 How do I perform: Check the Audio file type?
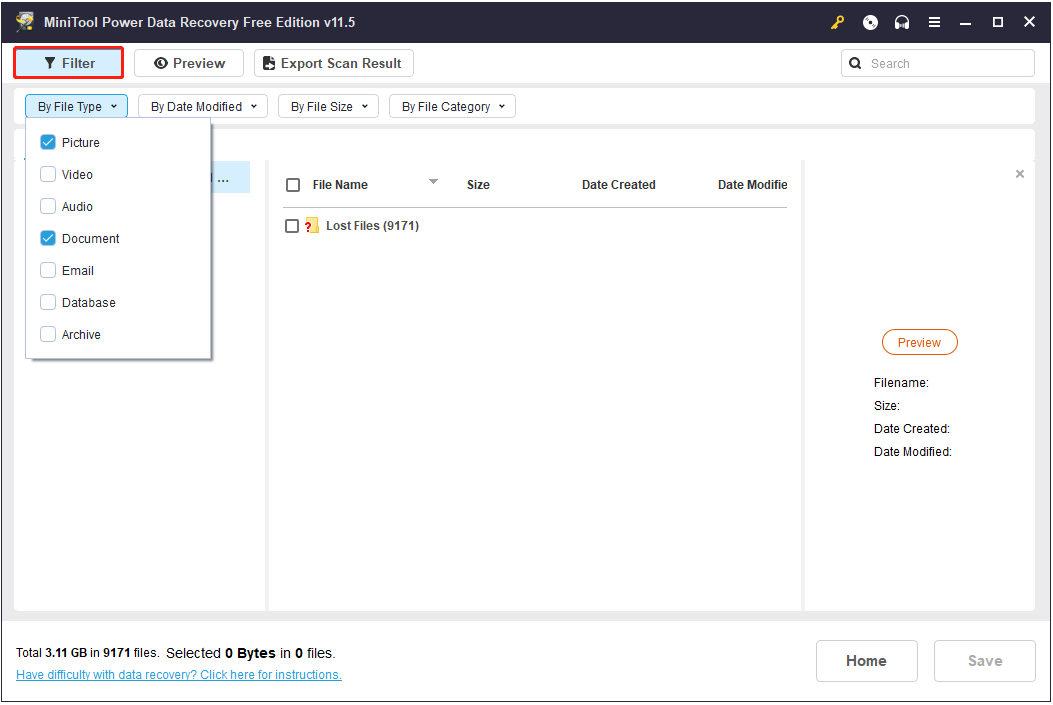(x=48, y=206)
